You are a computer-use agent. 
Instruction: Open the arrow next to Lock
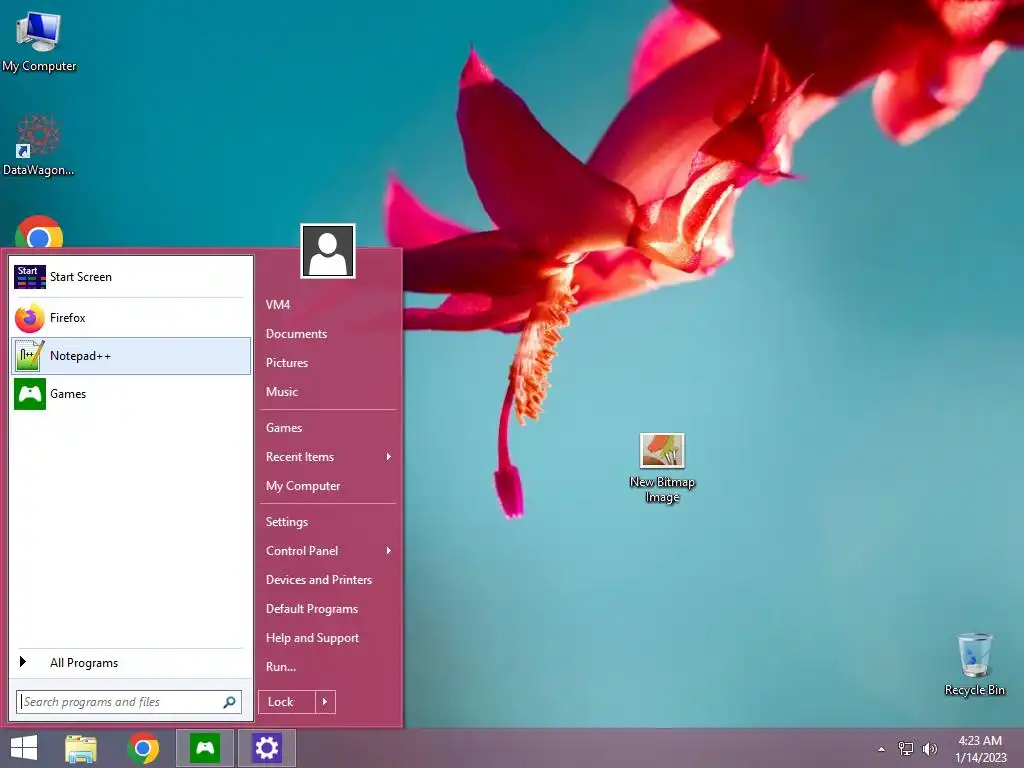(x=325, y=702)
